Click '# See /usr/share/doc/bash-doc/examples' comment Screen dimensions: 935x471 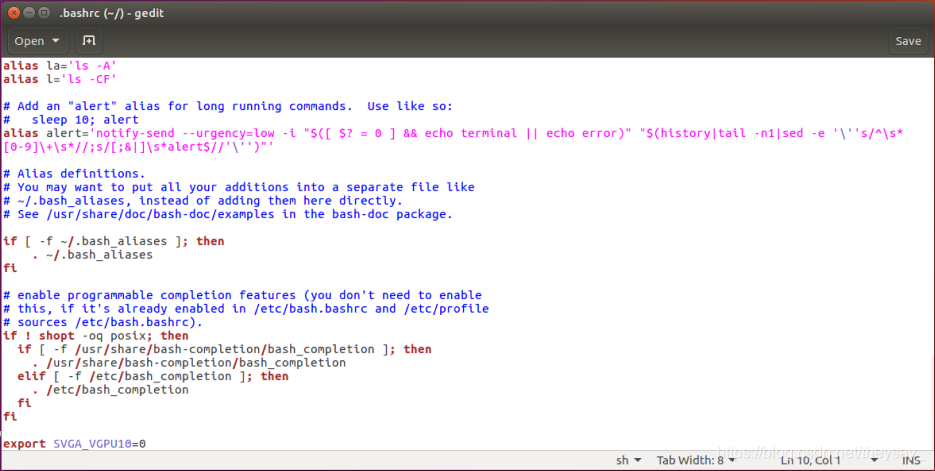[228, 214]
